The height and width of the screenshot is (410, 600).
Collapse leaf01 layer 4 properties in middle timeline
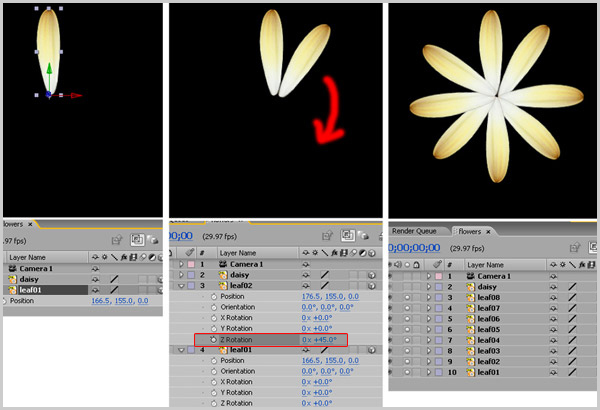tap(181, 350)
